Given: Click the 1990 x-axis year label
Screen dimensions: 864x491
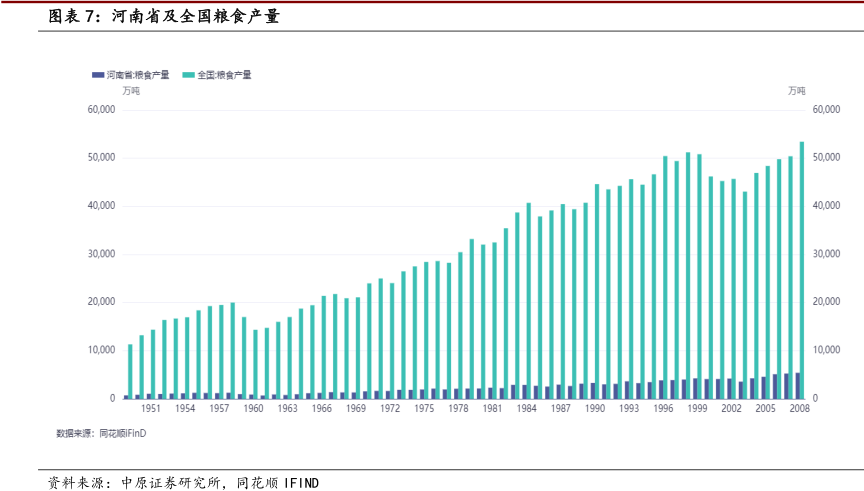Looking at the screenshot, I should tap(595, 409).
